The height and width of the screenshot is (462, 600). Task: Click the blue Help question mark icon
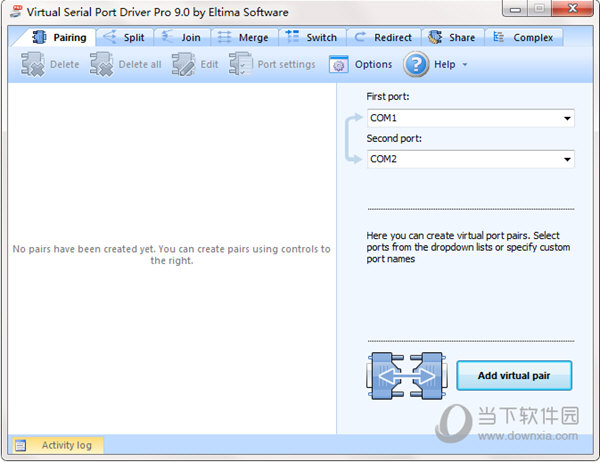tap(416, 64)
